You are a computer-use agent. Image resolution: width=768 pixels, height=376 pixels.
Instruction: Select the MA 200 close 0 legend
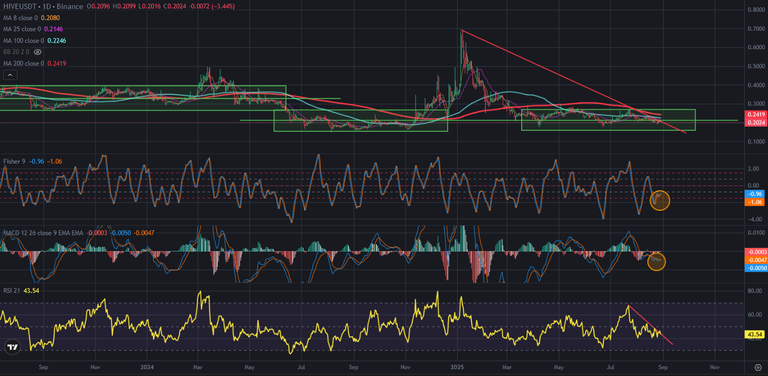pos(24,63)
